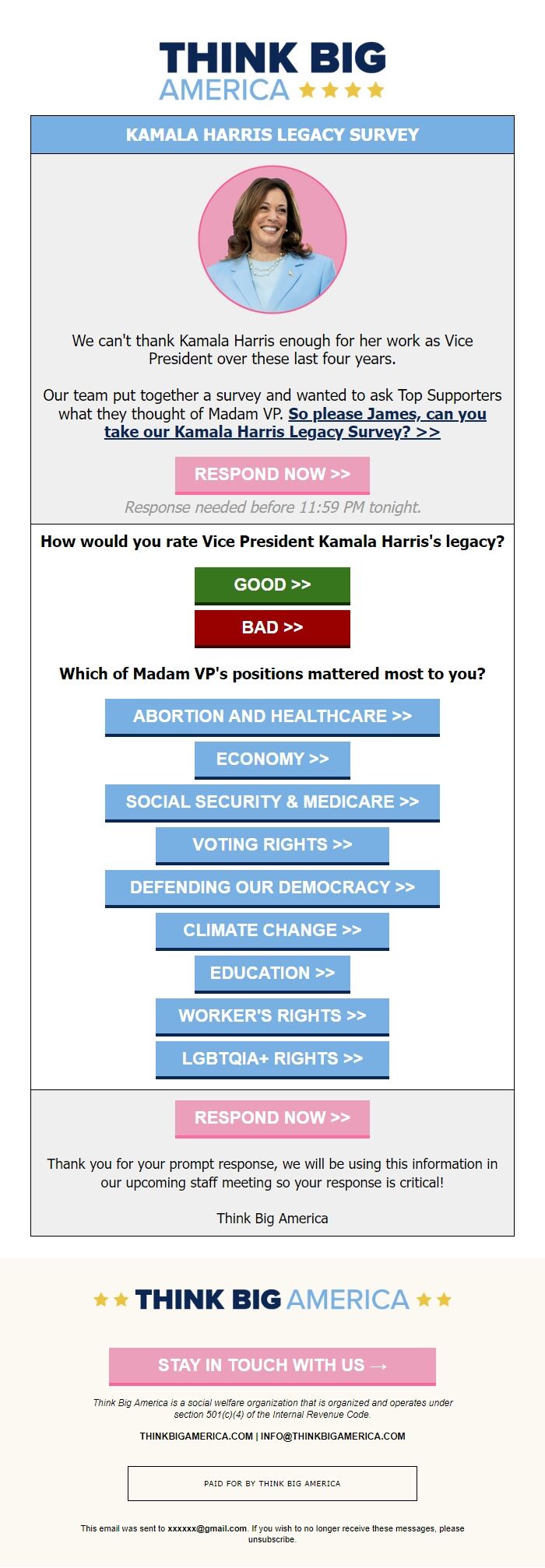Viewport: 545px width, 1568px height.
Task: Choose ABORTION AND HEALTHCARE position
Action: 272,717
